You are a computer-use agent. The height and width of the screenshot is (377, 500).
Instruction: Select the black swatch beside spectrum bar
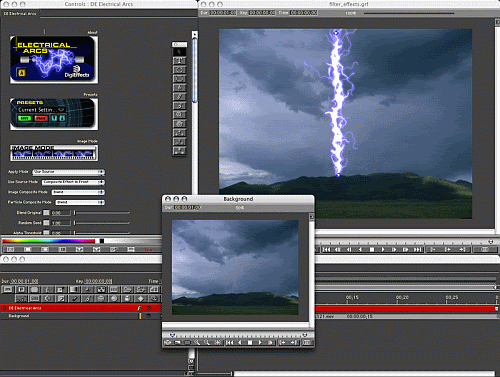tap(102, 241)
